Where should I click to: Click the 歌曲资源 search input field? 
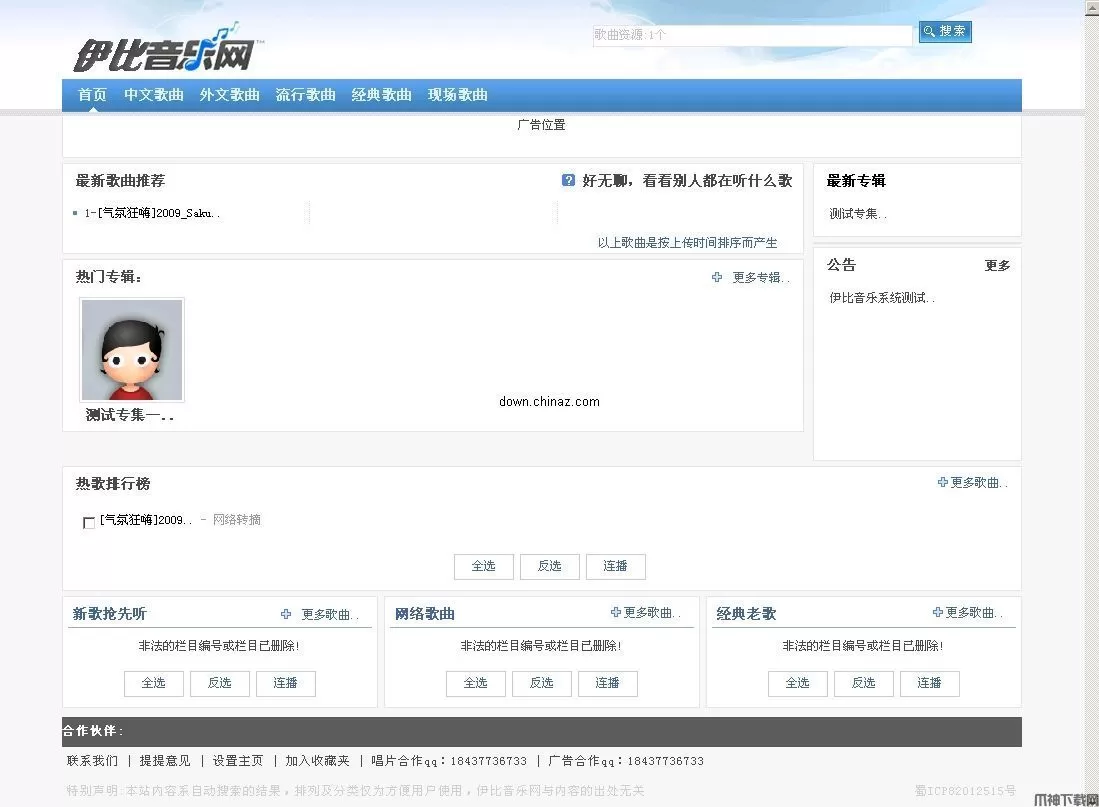pyautogui.click(x=752, y=33)
